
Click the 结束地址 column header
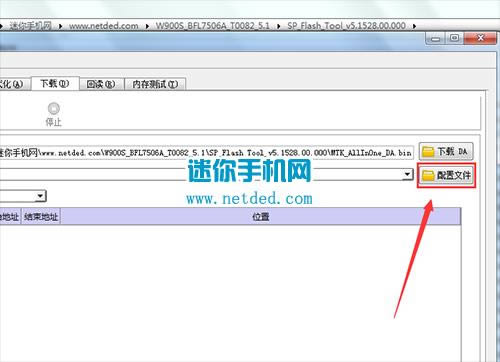41,217
